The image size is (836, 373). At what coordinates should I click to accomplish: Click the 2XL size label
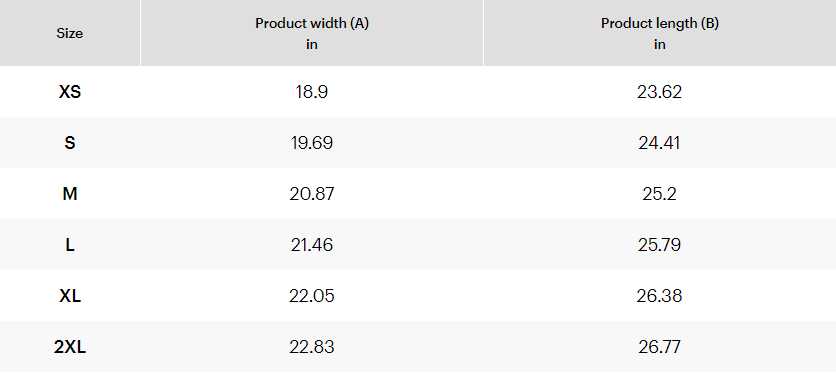(x=70, y=347)
